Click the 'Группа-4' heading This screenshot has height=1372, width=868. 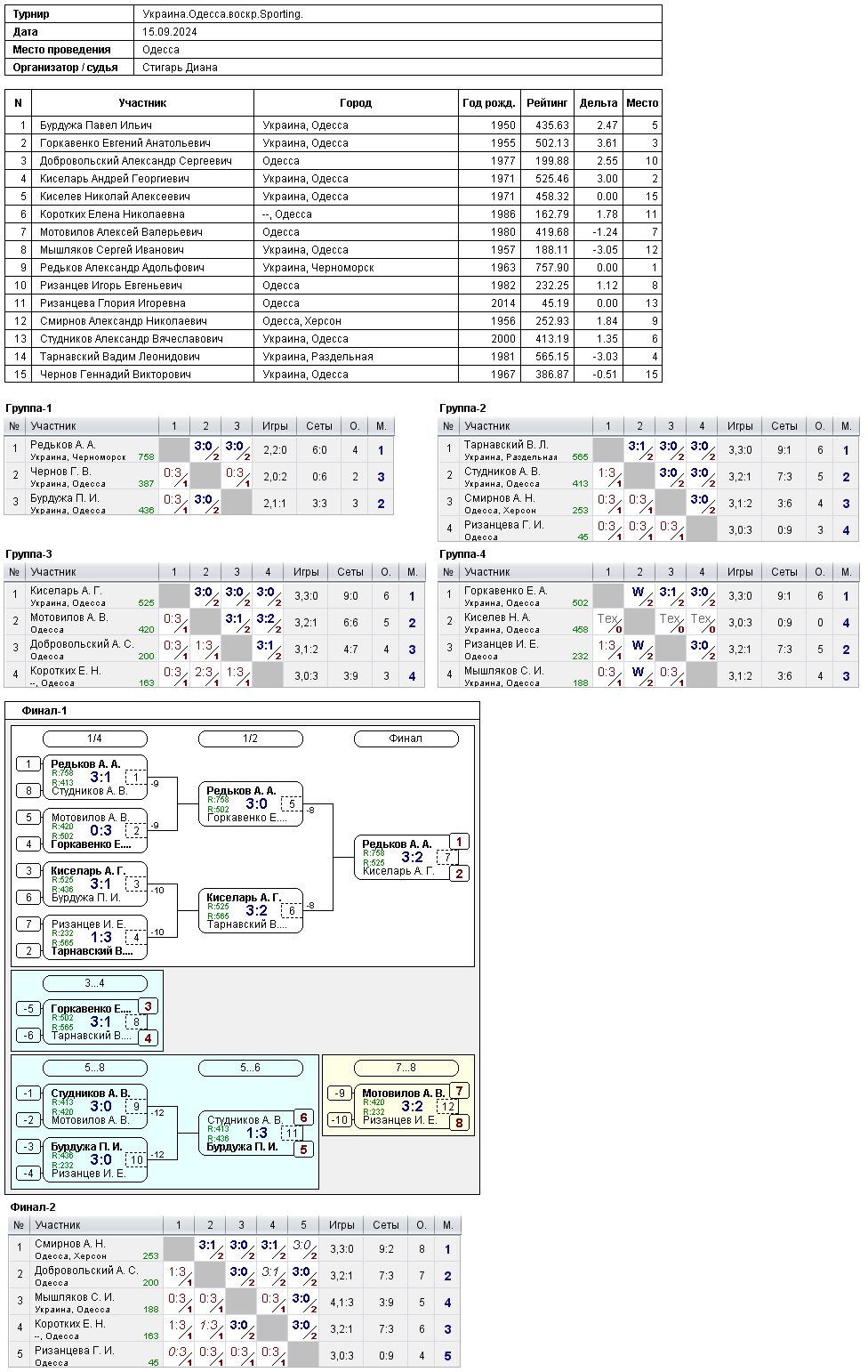[x=462, y=554]
